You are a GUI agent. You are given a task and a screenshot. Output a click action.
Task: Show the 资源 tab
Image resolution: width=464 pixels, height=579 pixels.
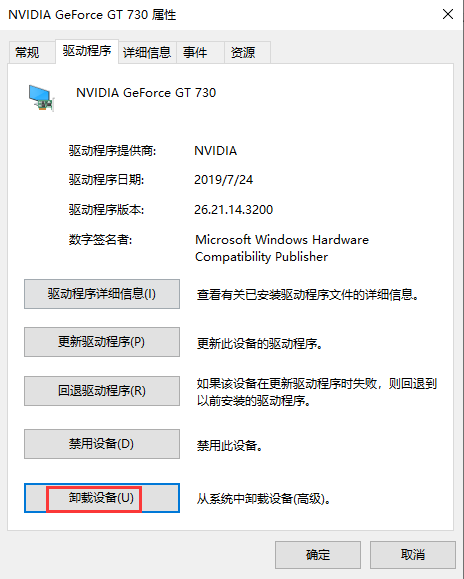coord(243,52)
